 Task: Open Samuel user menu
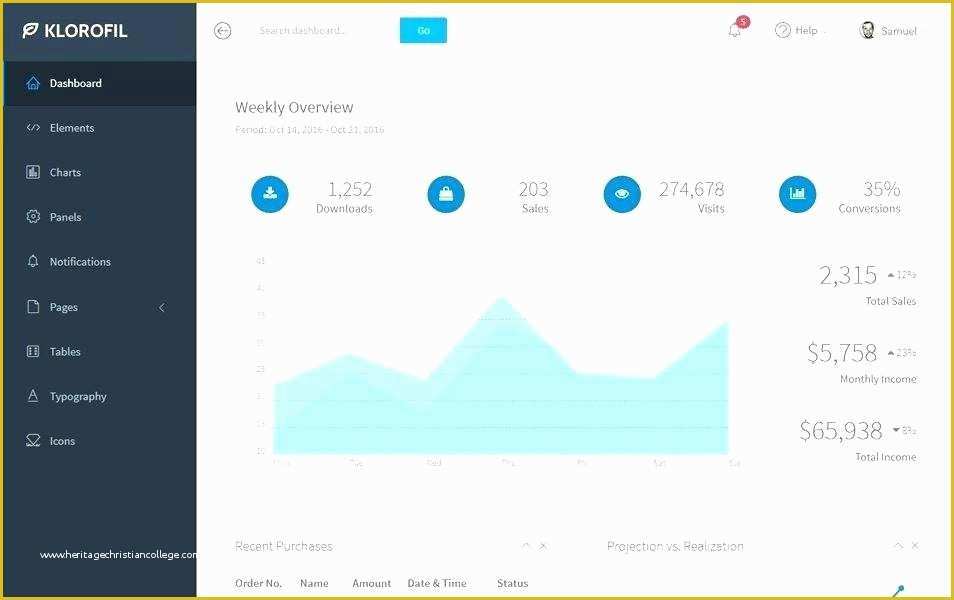[x=888, y=30]
